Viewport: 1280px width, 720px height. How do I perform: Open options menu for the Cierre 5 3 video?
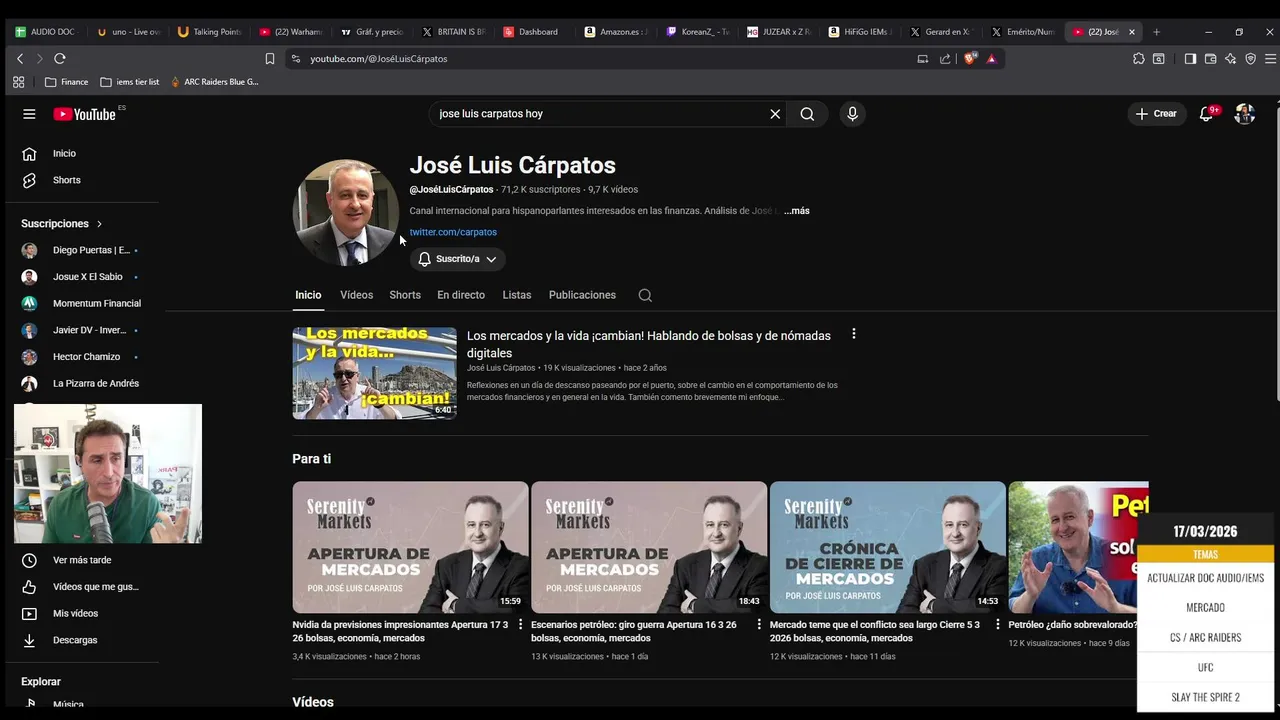[x=997, y=624]
